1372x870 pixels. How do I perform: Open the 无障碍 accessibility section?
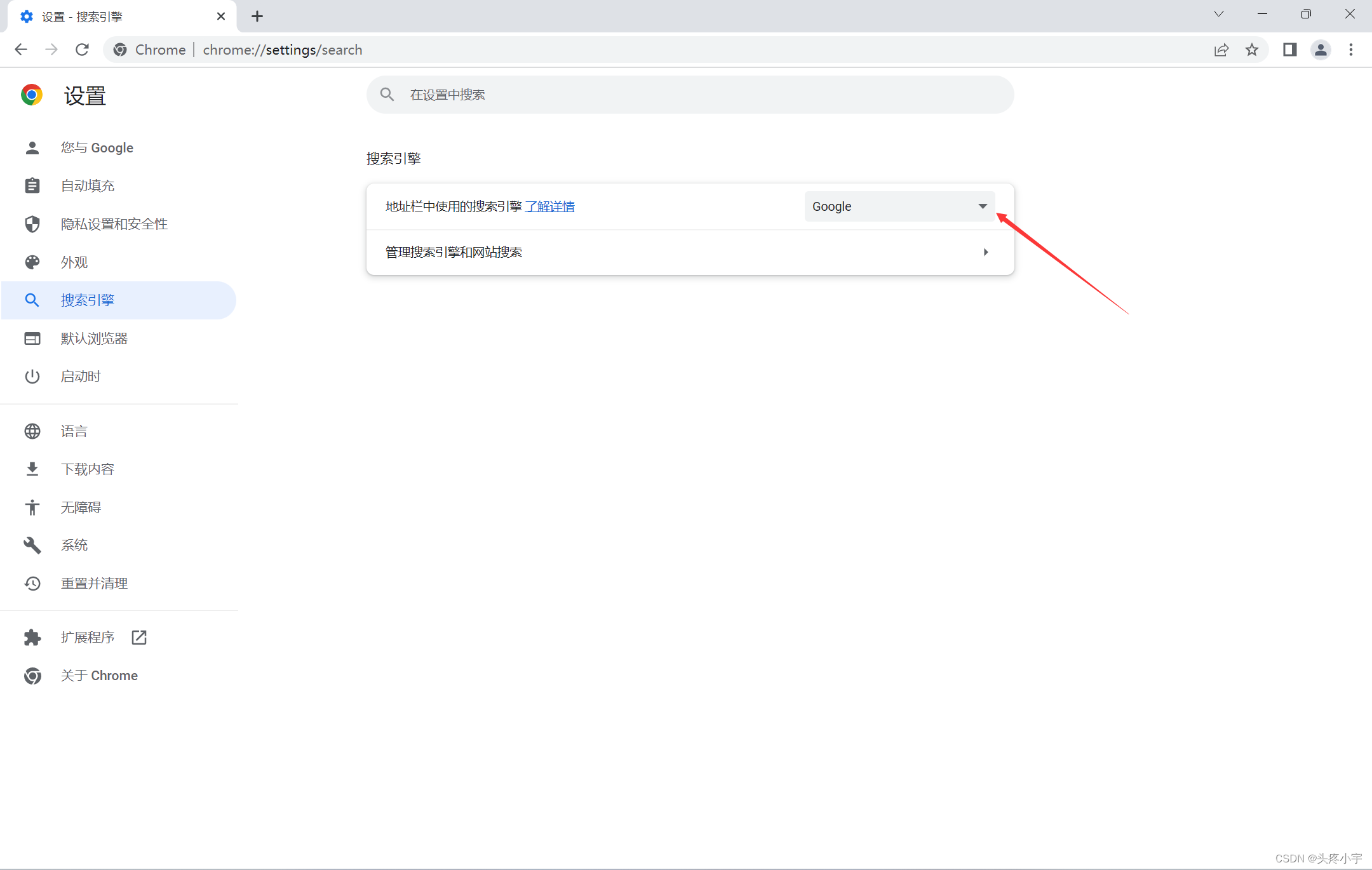pos(119,507)
